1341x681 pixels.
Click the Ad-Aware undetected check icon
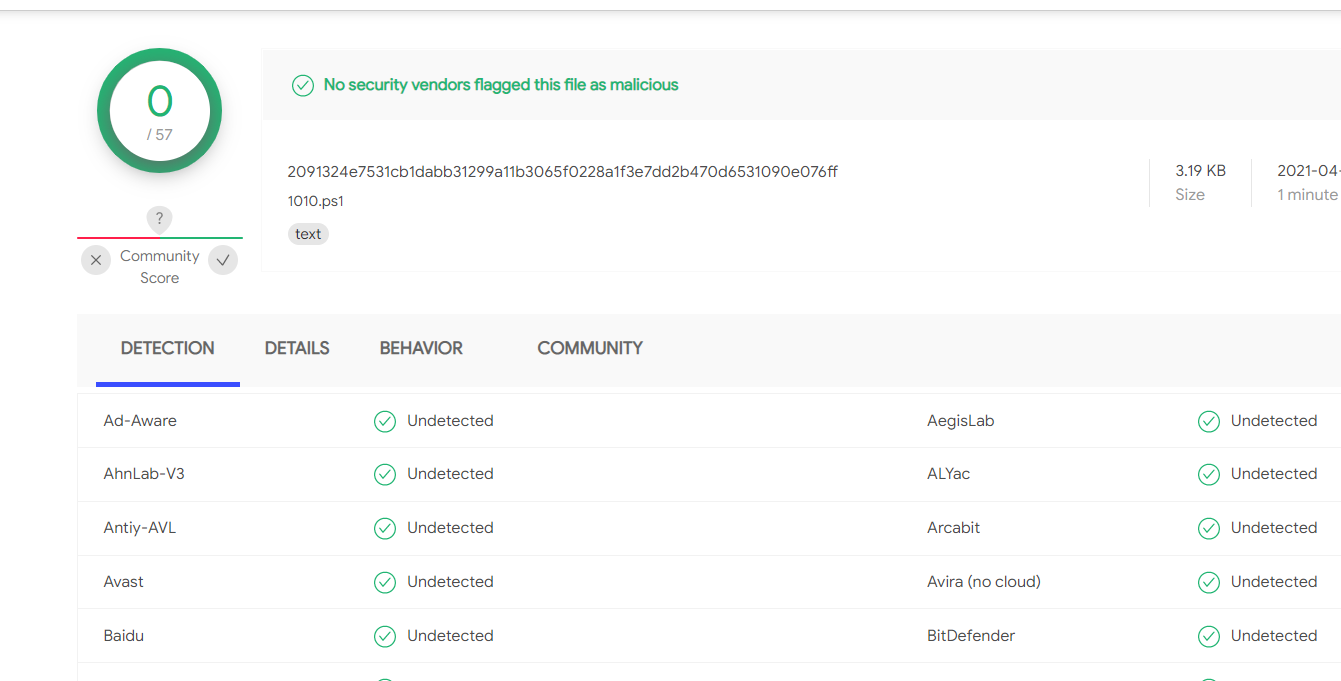[x=385, y=422]
